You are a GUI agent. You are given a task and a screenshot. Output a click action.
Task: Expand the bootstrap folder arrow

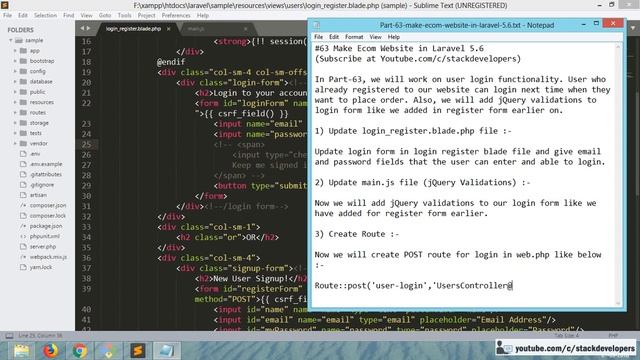coord(15,61)
